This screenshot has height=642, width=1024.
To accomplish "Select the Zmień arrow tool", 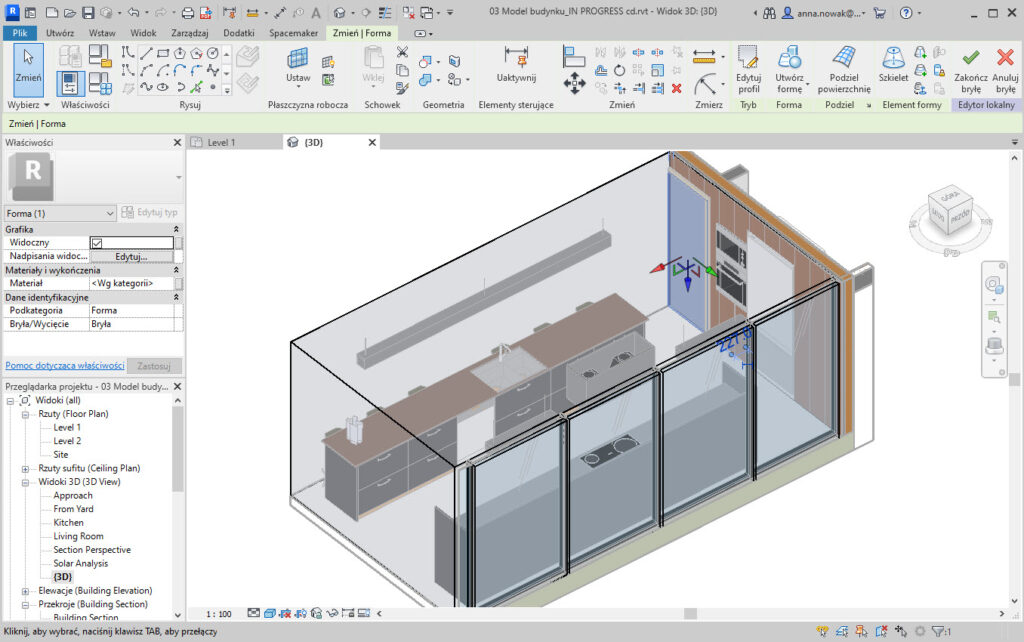I will point(28,62).
